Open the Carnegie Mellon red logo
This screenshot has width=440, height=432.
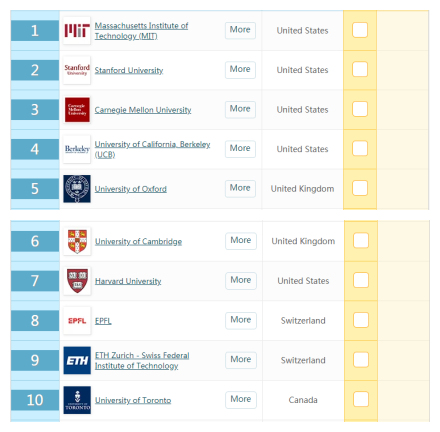coord(77,110)
